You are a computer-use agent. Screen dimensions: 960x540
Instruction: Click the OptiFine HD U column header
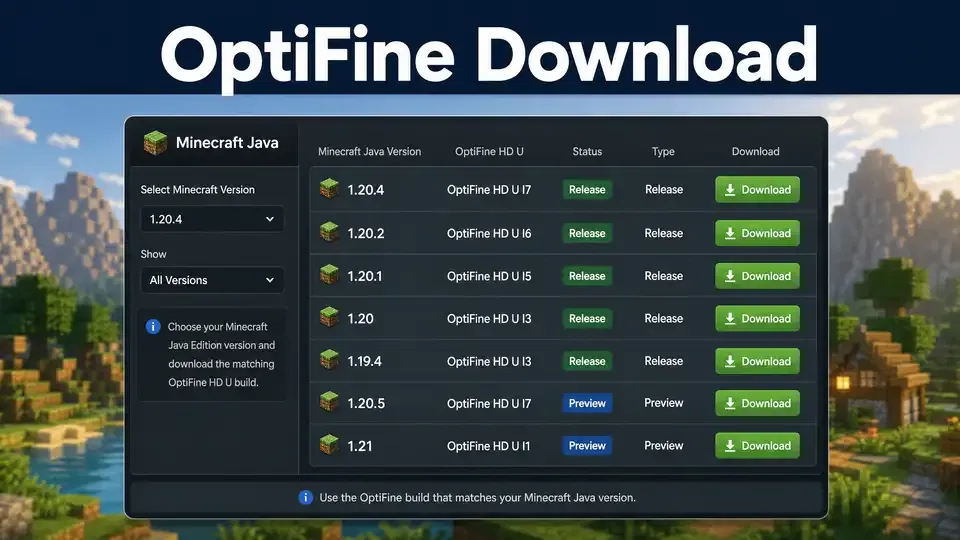[489, 151]
